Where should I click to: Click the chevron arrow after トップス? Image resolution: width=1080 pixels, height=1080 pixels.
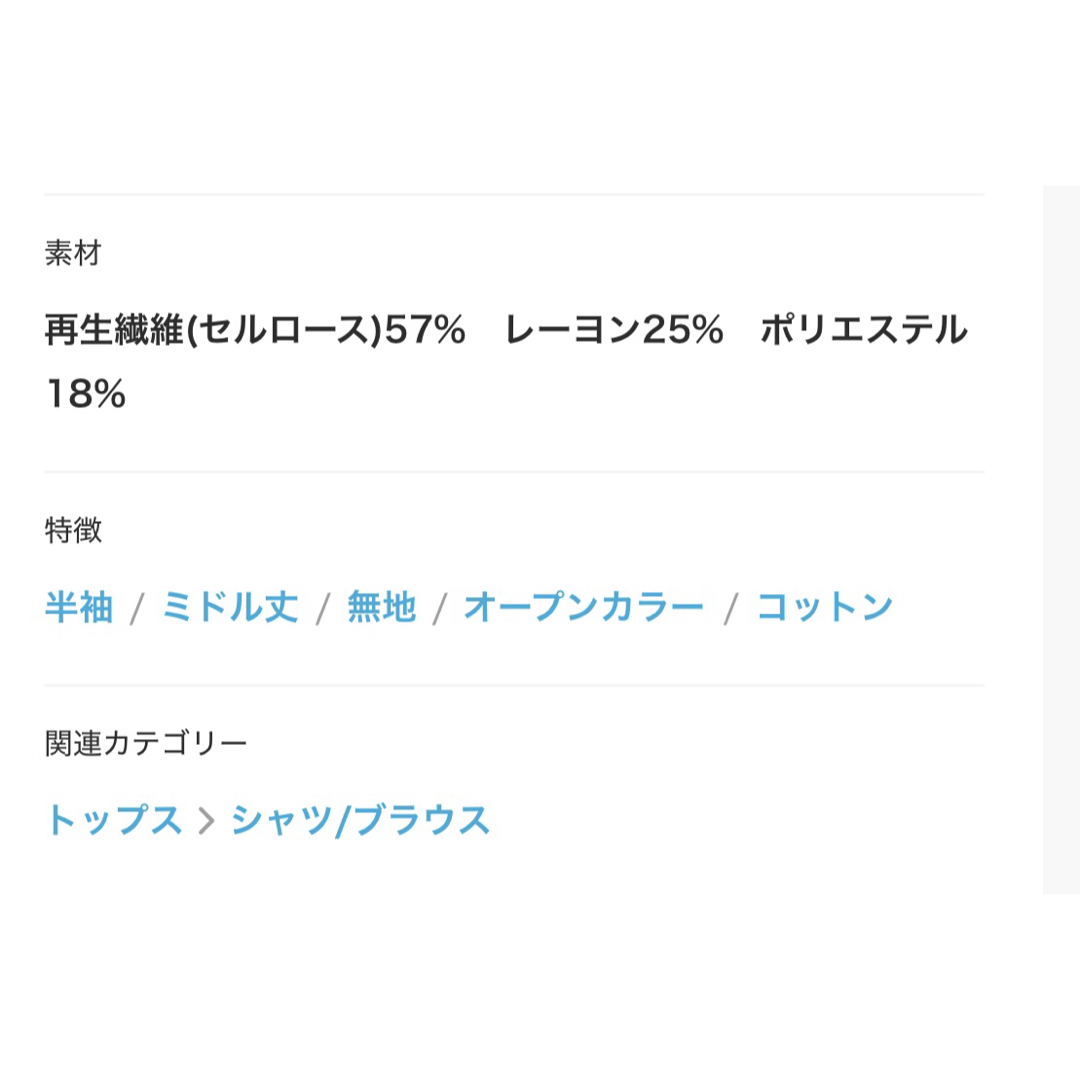[206, 820]
